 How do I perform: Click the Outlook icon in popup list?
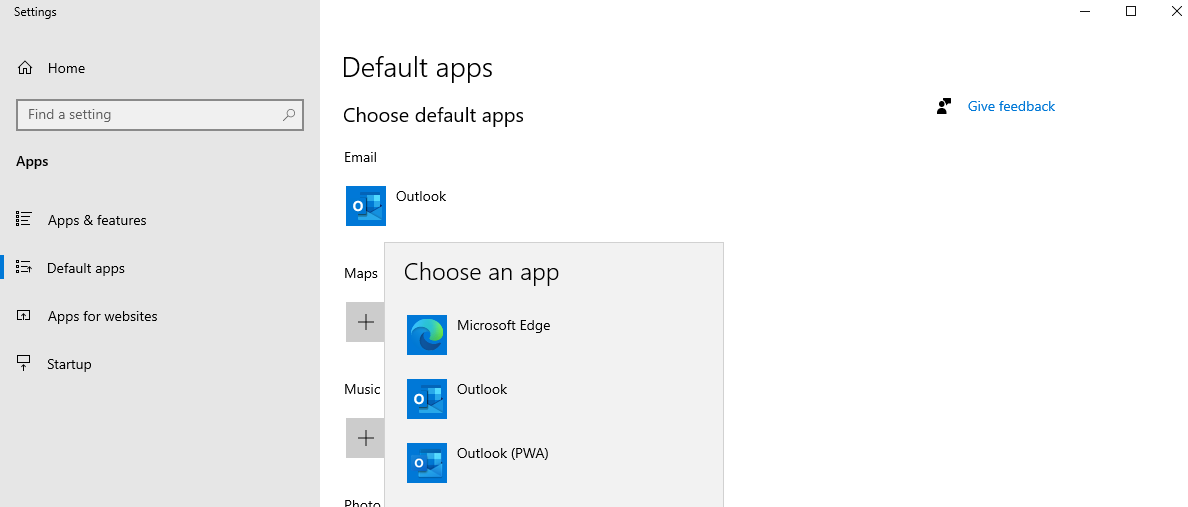pos(427,399)
